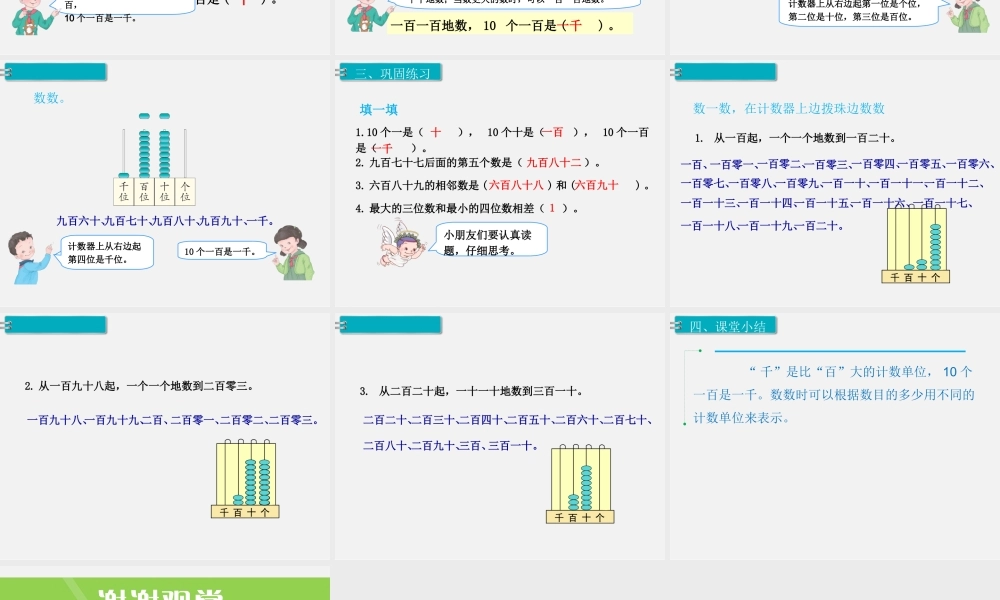Viewport: 1000px width, 600px height.
Task: Open the title banner above 从一百九十八起 slide
Action: point(55,325)
